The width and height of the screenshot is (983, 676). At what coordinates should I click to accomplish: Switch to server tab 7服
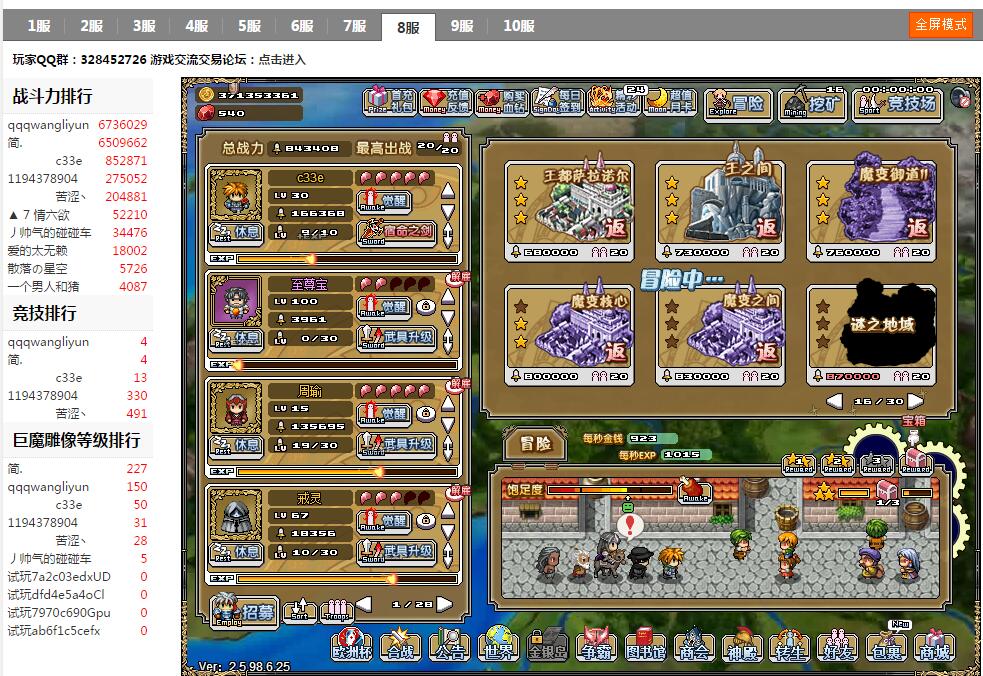pos(355,26)
